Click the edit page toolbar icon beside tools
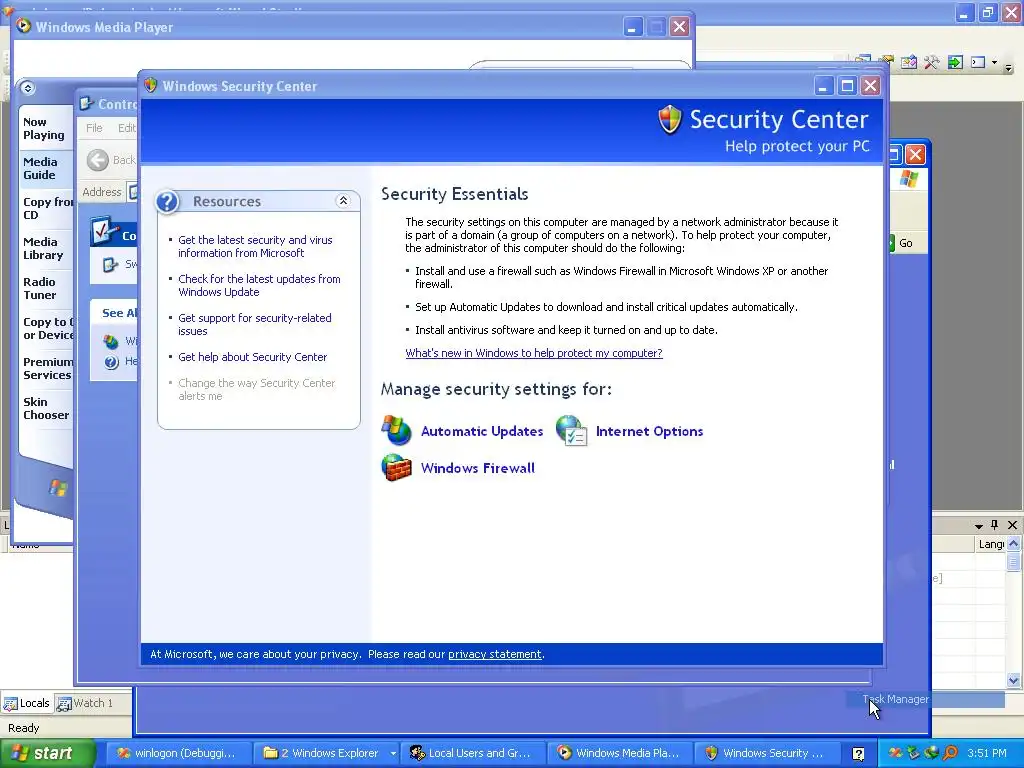 point(908,63)
